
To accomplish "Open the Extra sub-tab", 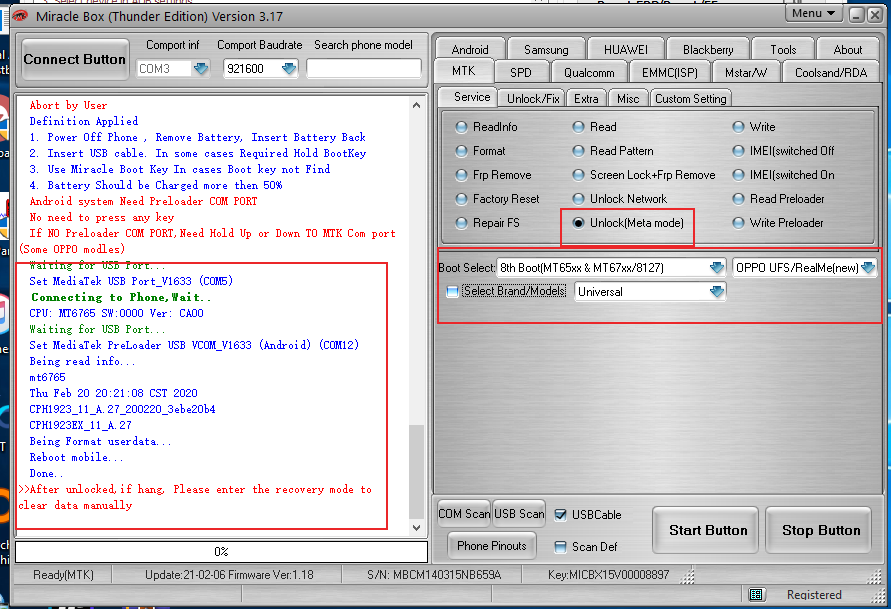I will 586,99.
